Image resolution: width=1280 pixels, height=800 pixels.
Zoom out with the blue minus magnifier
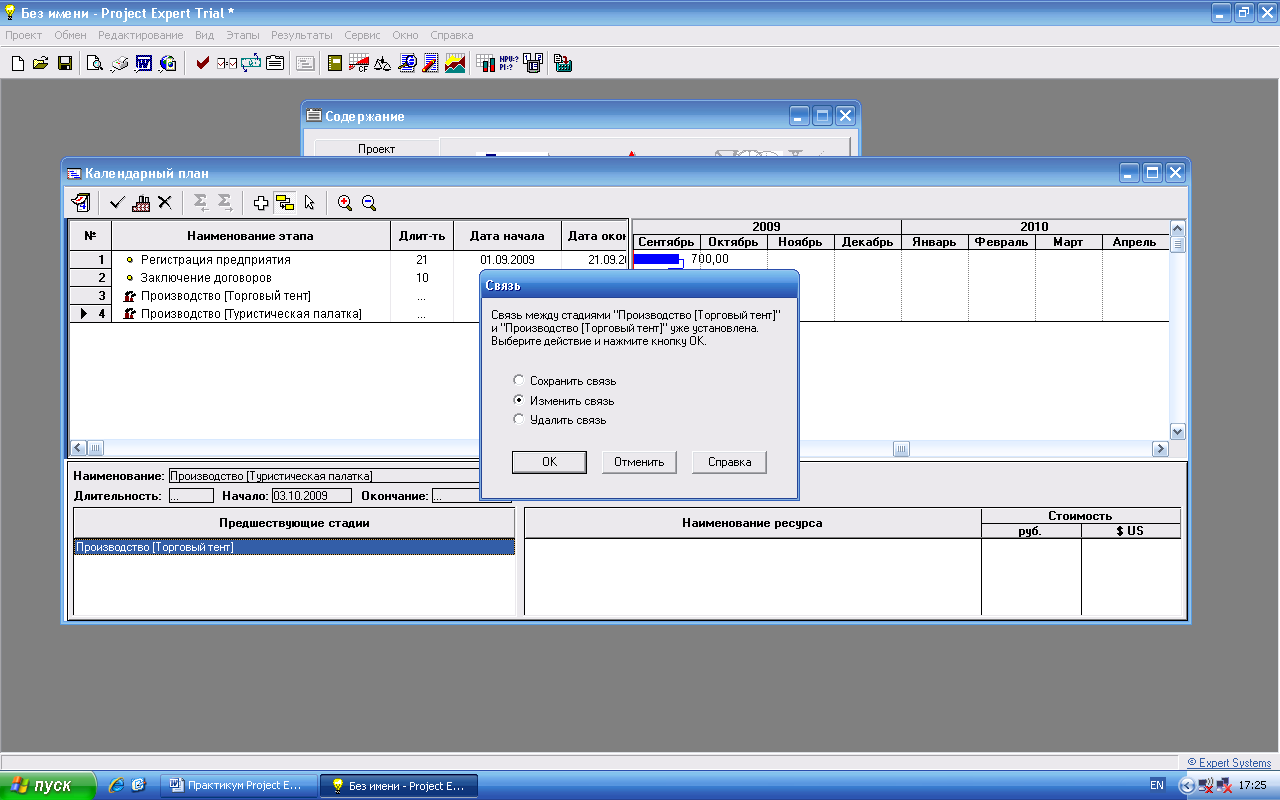tap(369, 202)
